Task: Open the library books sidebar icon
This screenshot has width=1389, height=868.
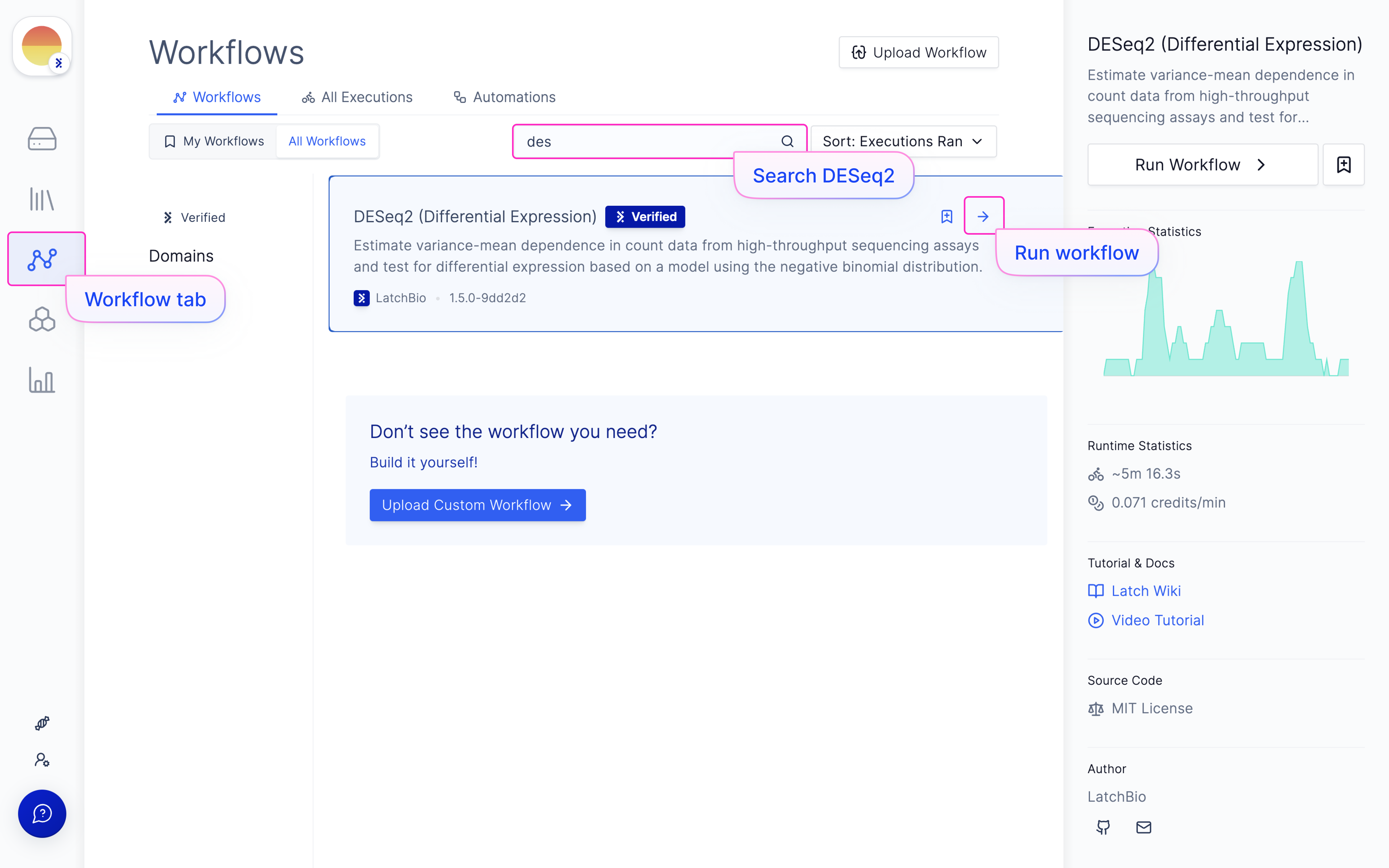Action: coord(42,199)
